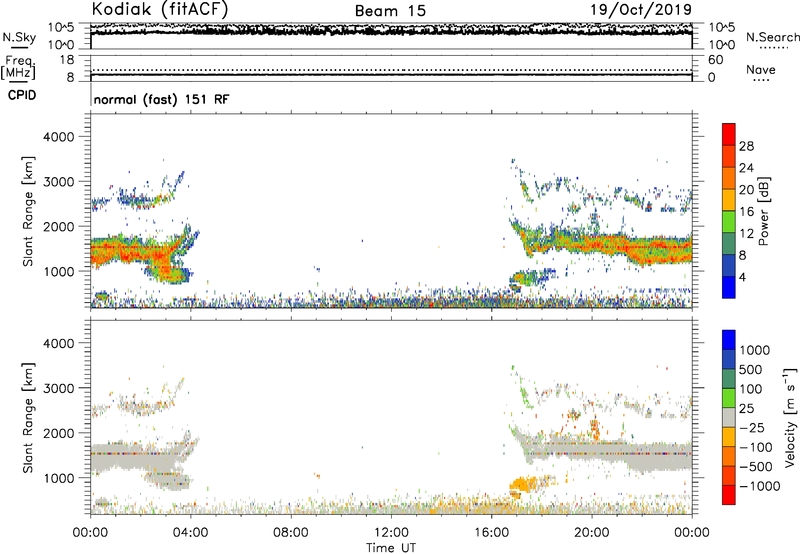The height and width of the screenshot is (554, 800).
Task: Click the solid line sample under 'N.Sky'
Action: click(x=19, y=47)
